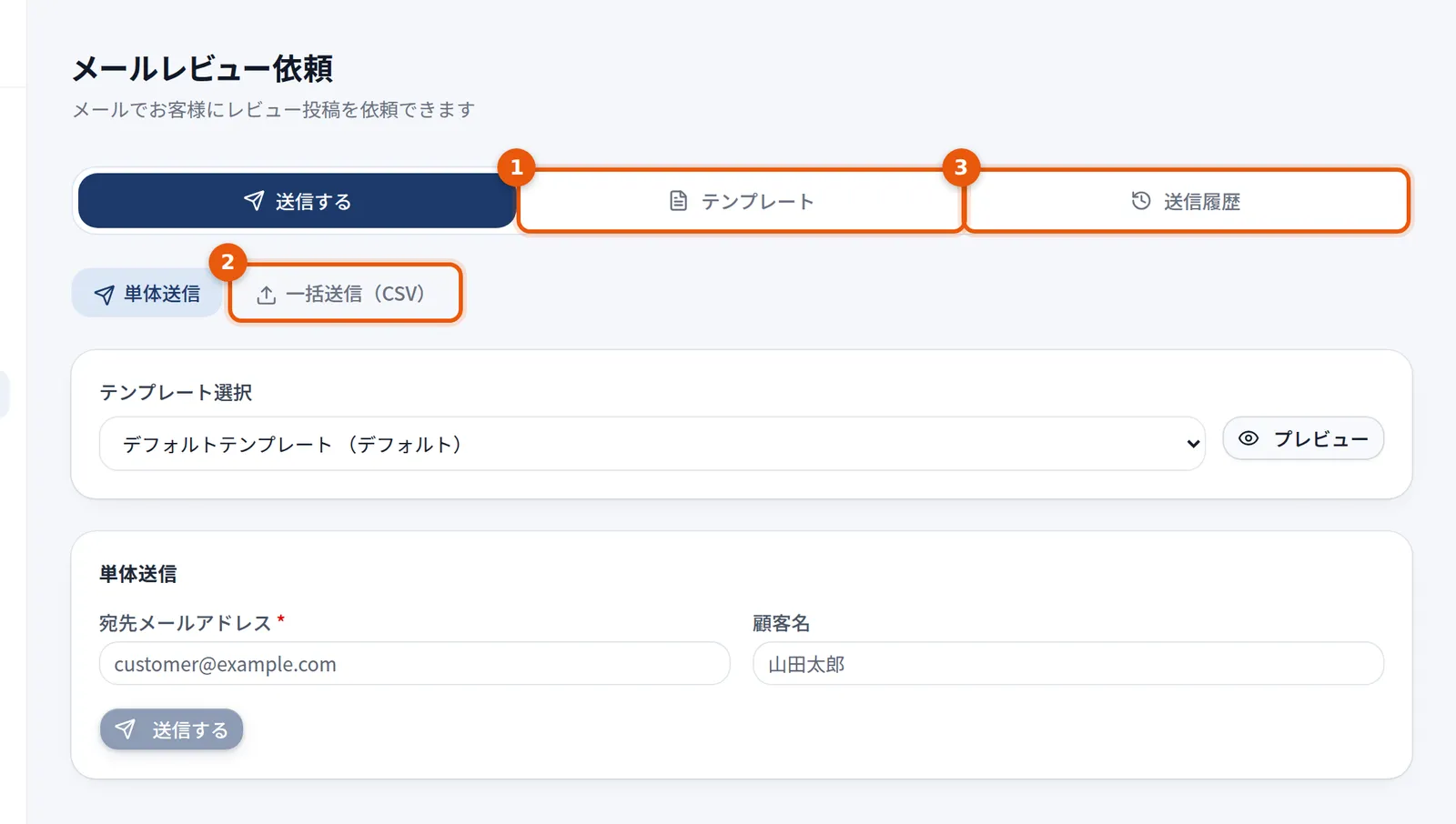This screenshot has width=1456, height=824.
Task: Click the プレビュー button
Action: coord(1303,438)
